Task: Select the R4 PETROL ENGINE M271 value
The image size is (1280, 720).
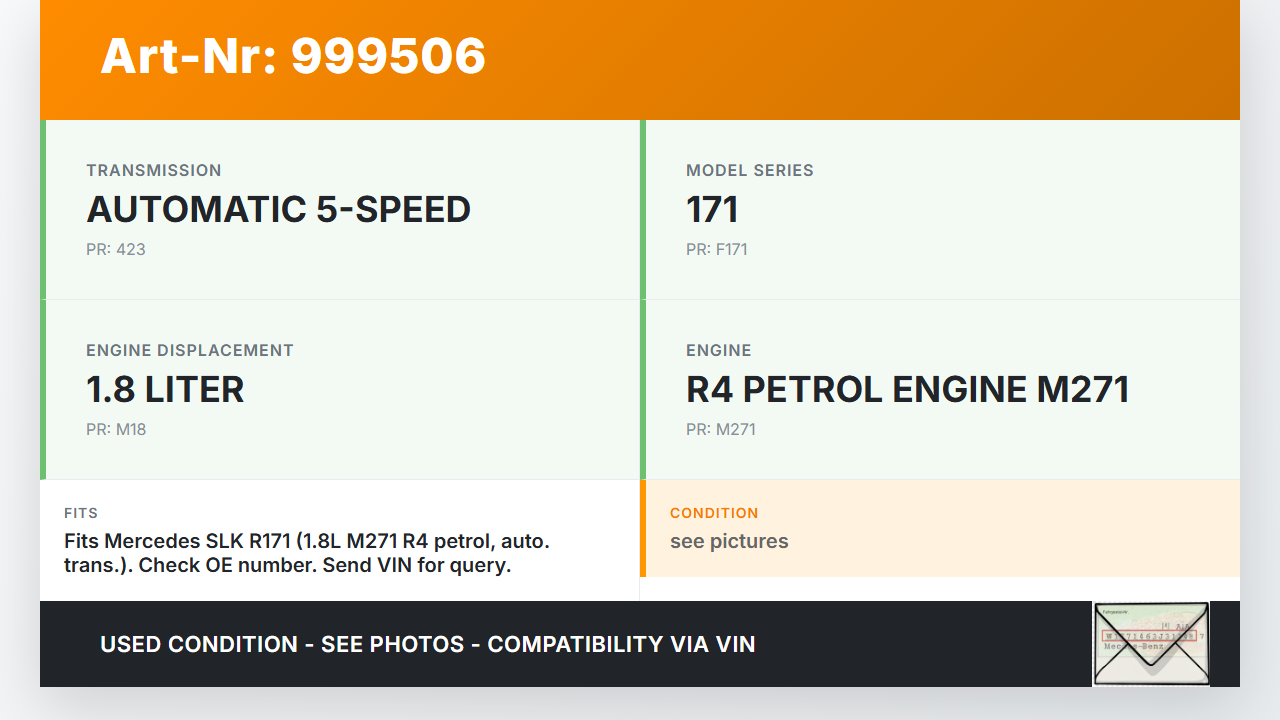Action: pyautogui.click(x=907, y=390)
